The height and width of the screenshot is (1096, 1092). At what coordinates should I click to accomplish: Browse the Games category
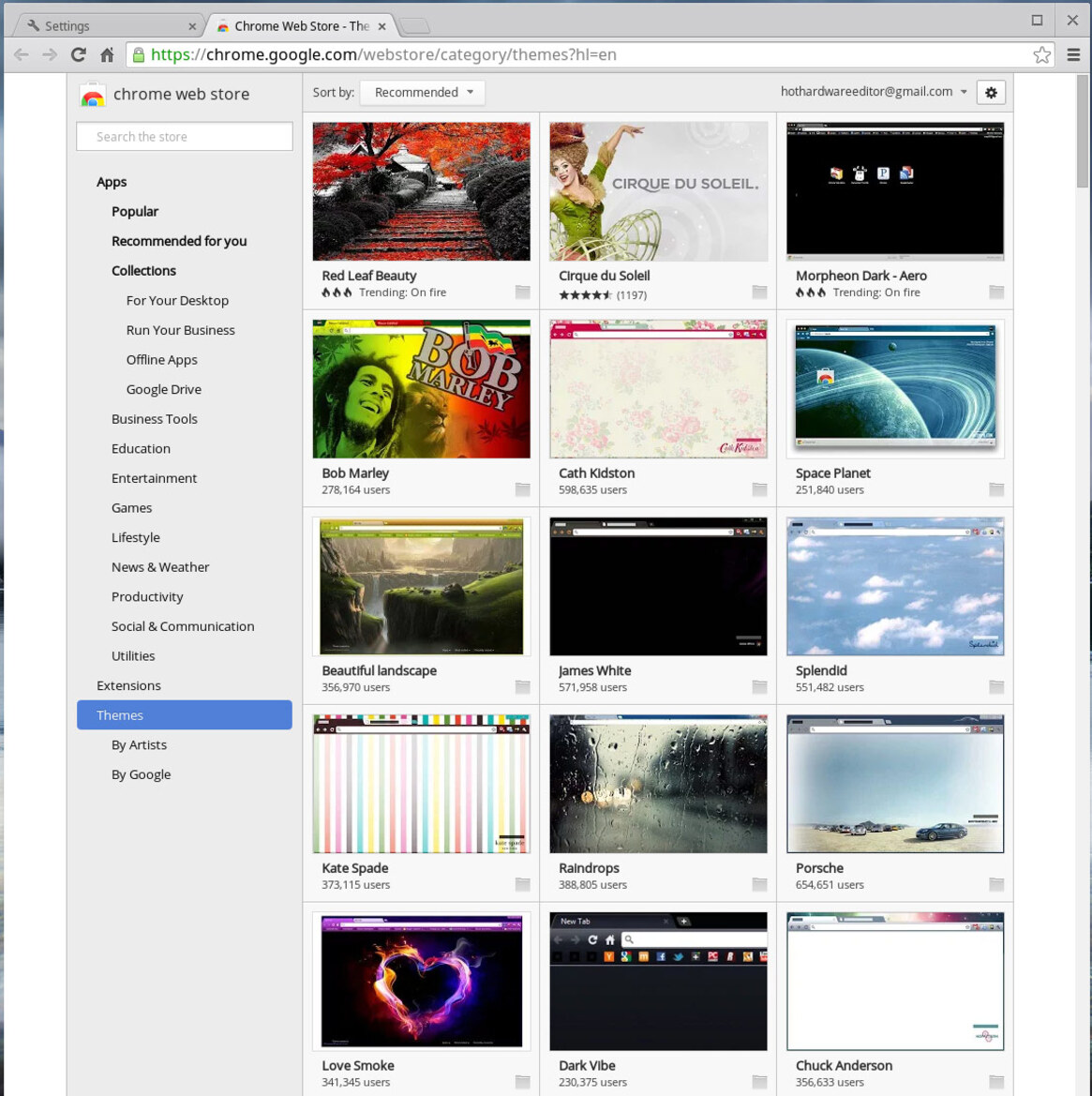pos(132,508)
